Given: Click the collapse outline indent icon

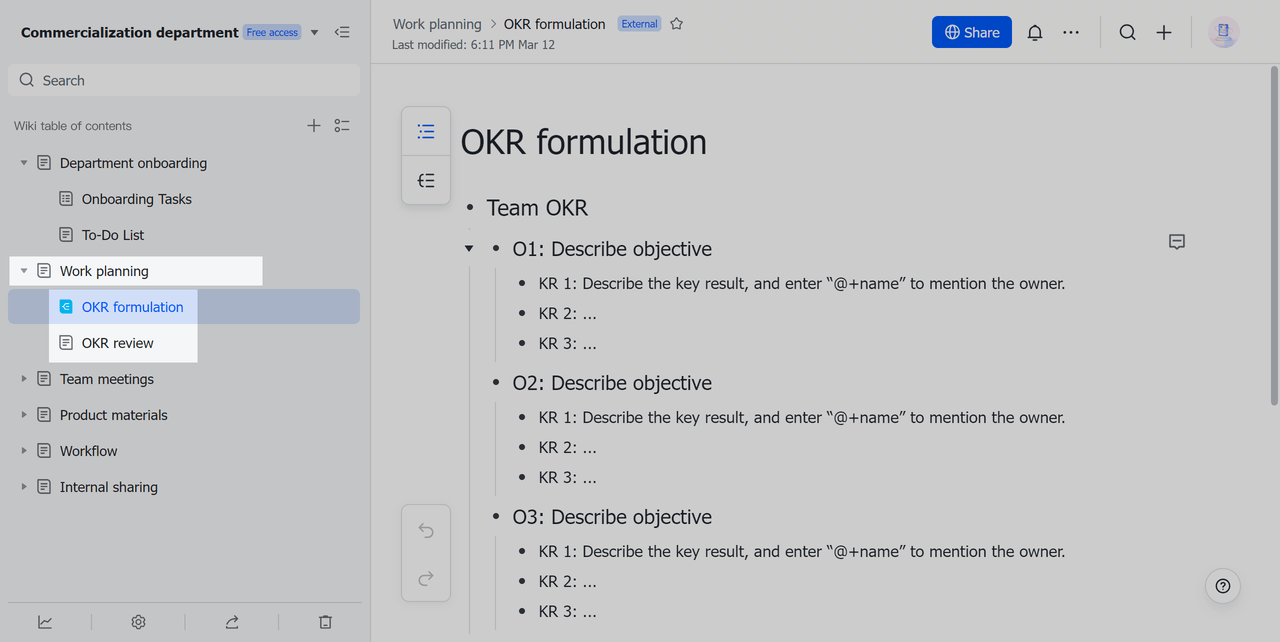Looking at the screenshot, I should (426, 180).
